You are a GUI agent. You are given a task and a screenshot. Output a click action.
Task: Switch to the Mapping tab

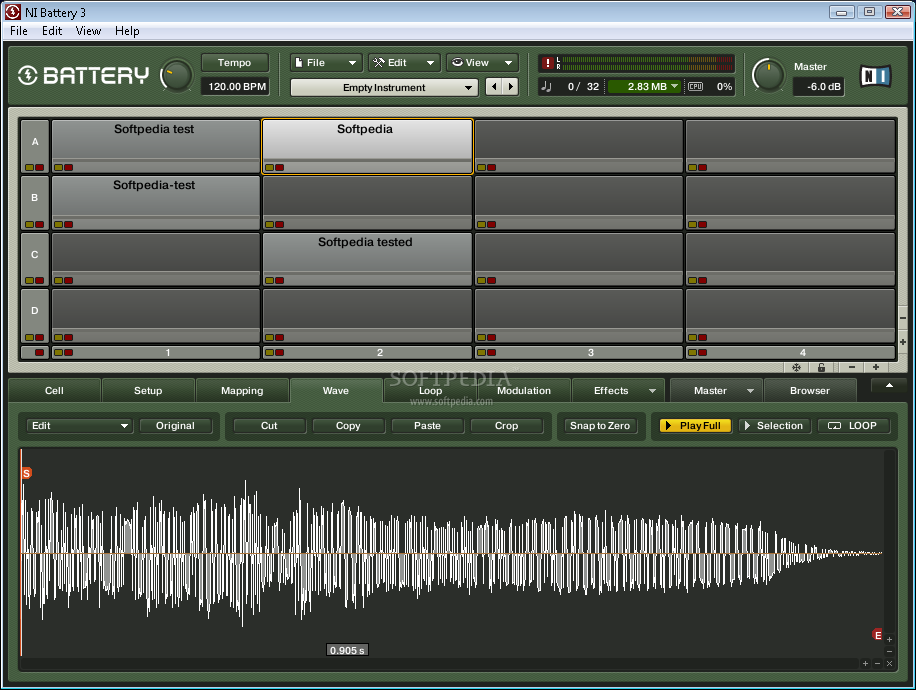coord(242,391)
